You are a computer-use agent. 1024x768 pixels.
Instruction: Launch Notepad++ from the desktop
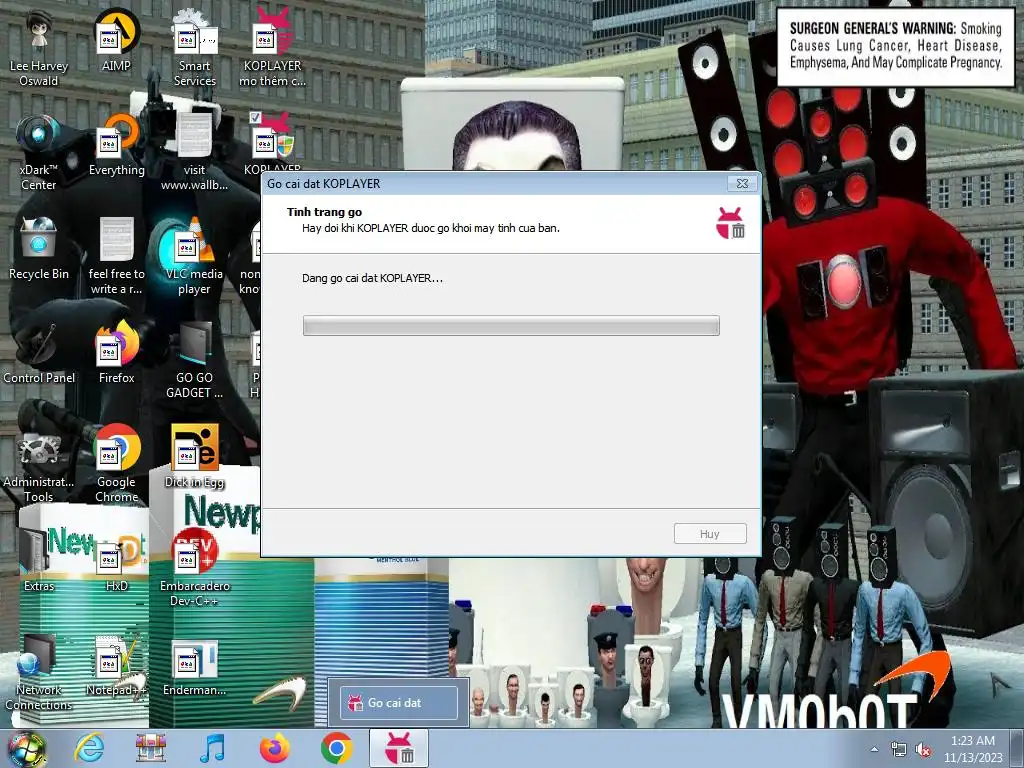[116, 665]
